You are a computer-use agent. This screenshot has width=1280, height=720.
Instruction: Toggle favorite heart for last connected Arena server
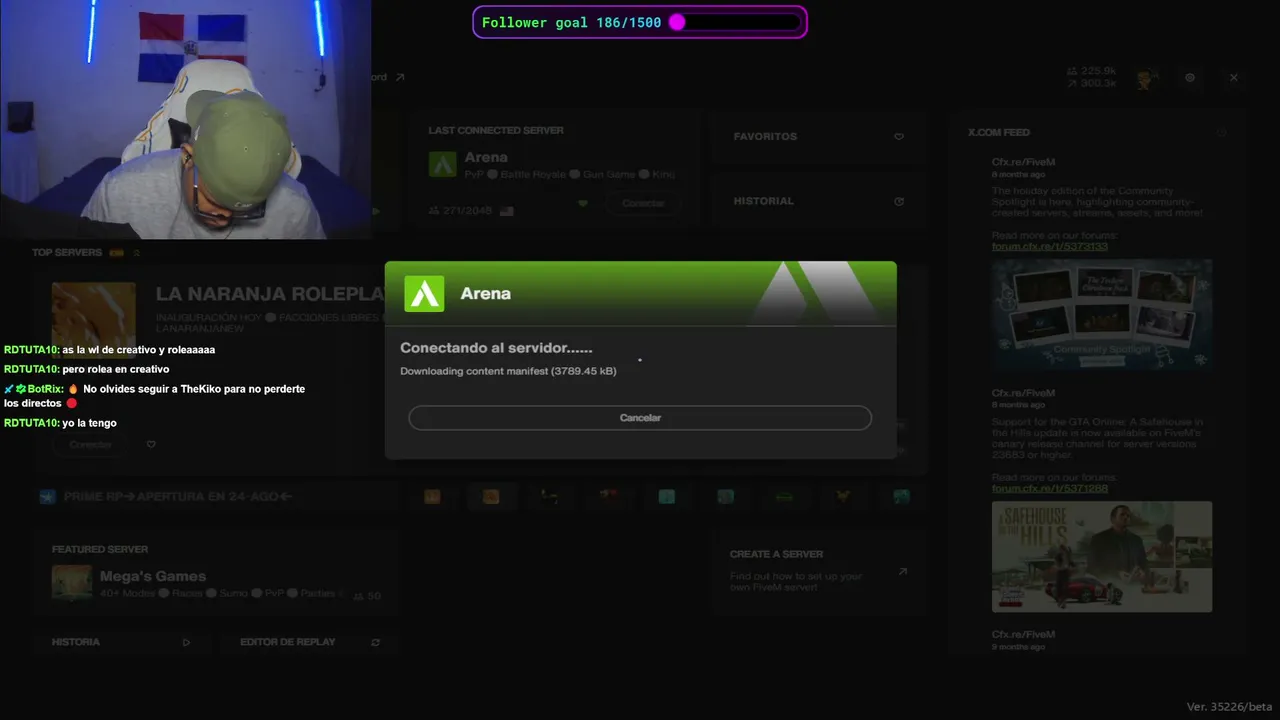pyautogui.click(x=583, y=204)
